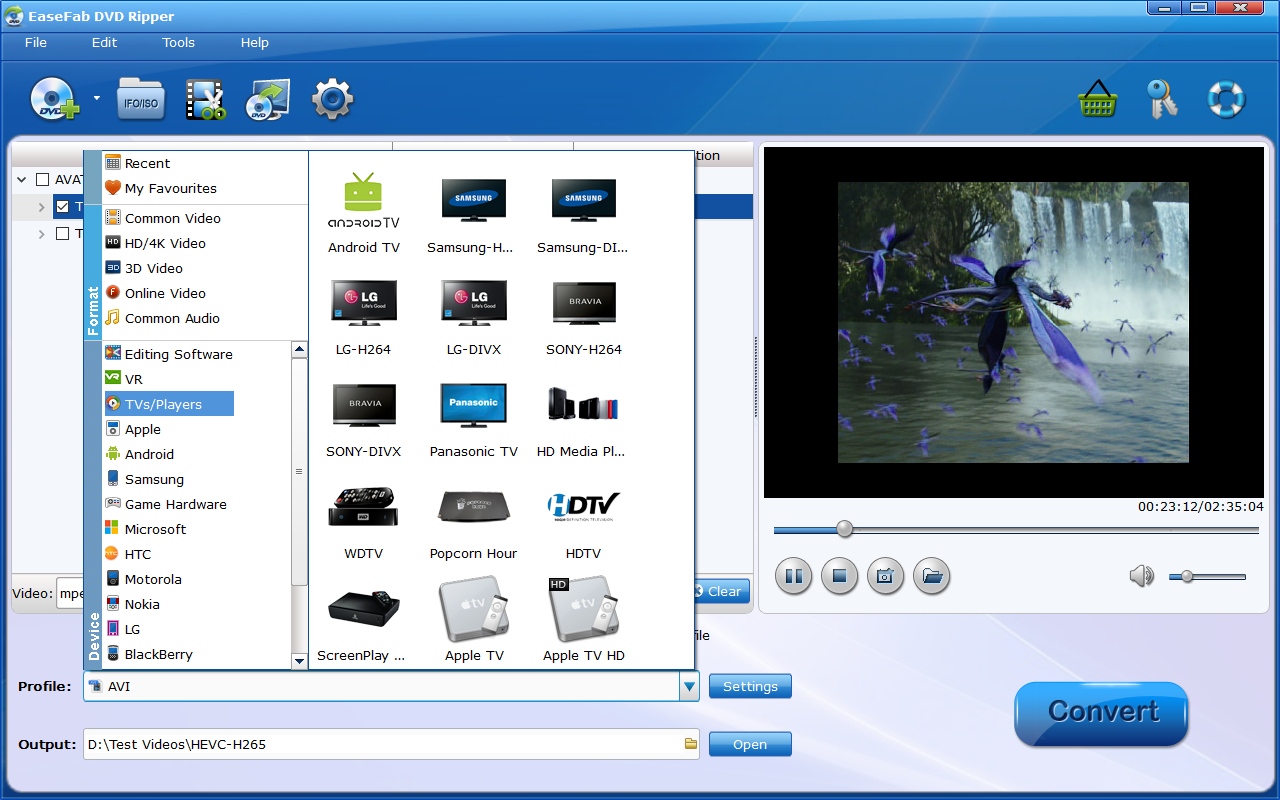Uncheck the selected title checkbox

click(63, 207)
